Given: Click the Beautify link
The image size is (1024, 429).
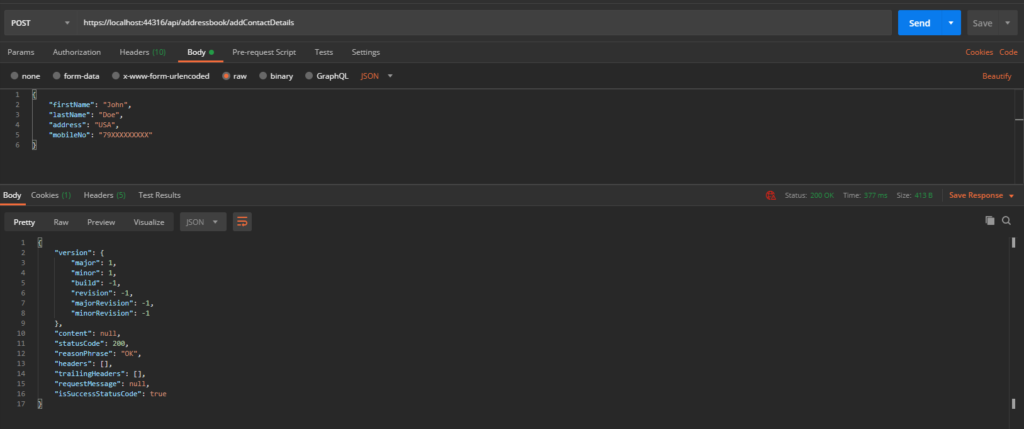Looking at the screenshot, I should coord(997,76).
